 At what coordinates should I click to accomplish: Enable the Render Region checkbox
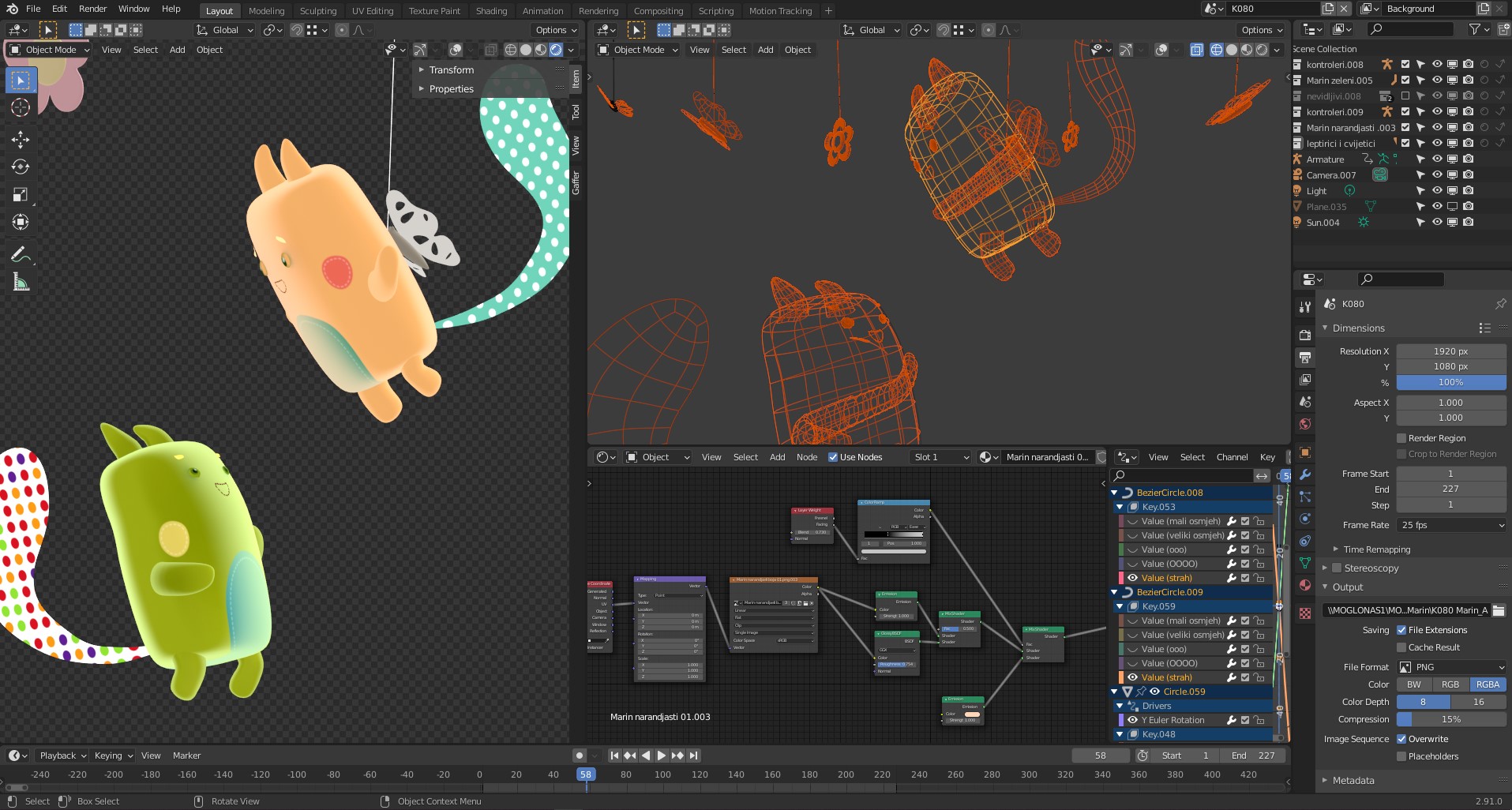coord(1401,438)
